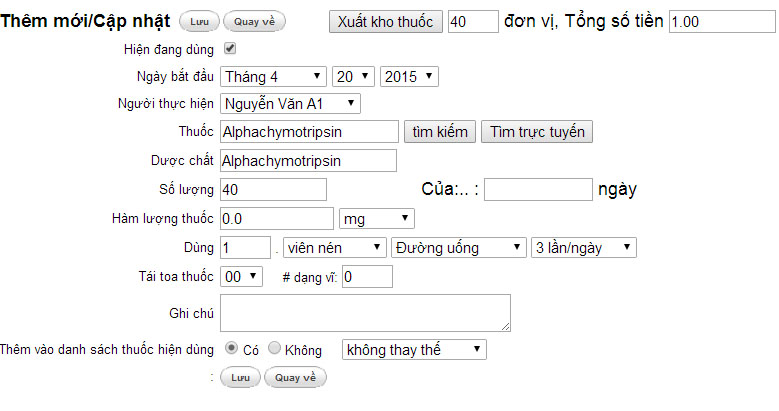Screen dimensions: 779x411
Task: Open the Đường uống route dropdown
Action: (459, 247)
